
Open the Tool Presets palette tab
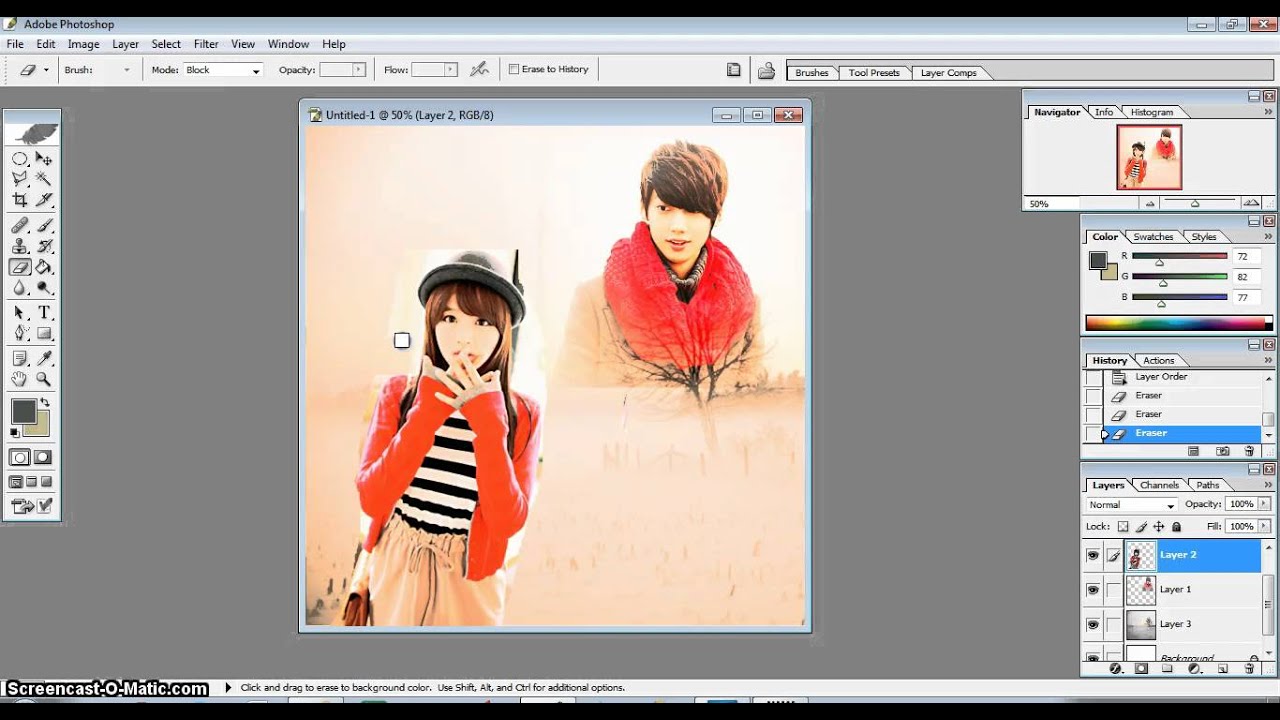pos(873,73)
